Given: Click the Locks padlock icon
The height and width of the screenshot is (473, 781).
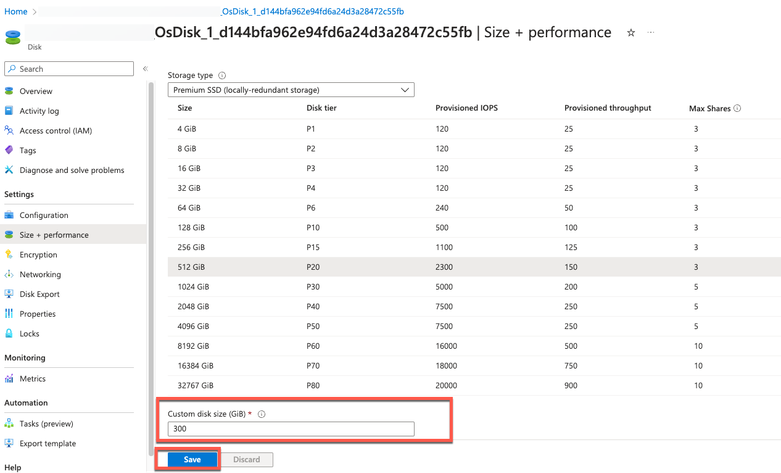Looking at the screenshot, I should point(9,334).
